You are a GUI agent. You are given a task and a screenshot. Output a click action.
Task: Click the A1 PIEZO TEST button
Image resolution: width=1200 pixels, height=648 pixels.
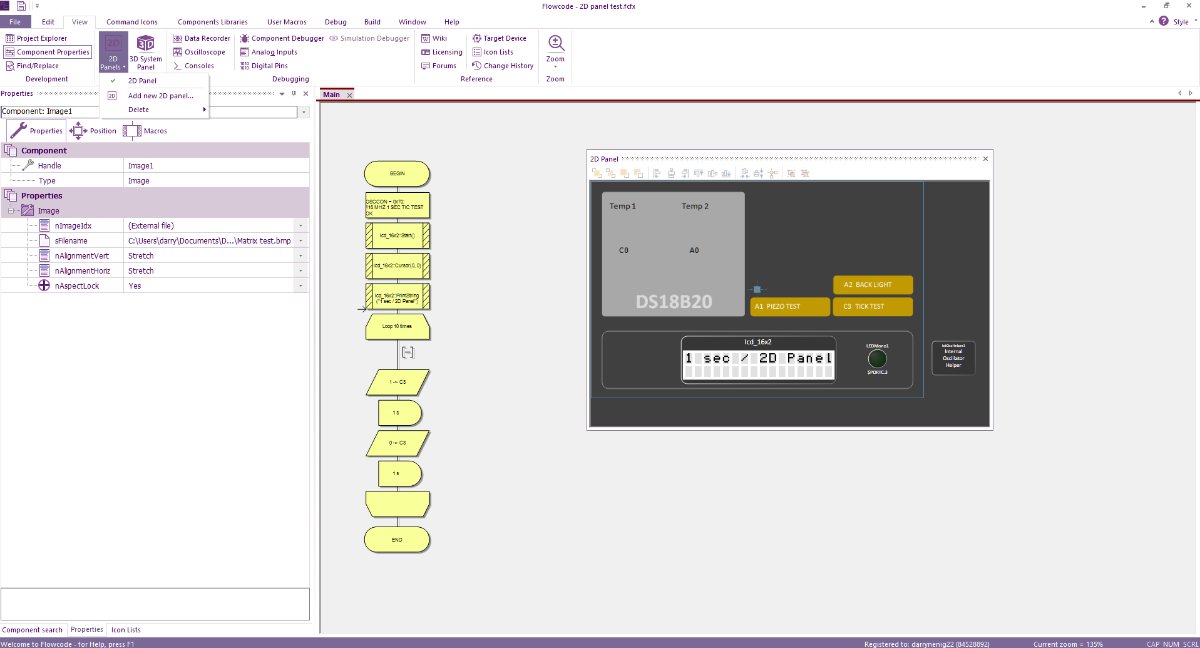coord(791,306)
